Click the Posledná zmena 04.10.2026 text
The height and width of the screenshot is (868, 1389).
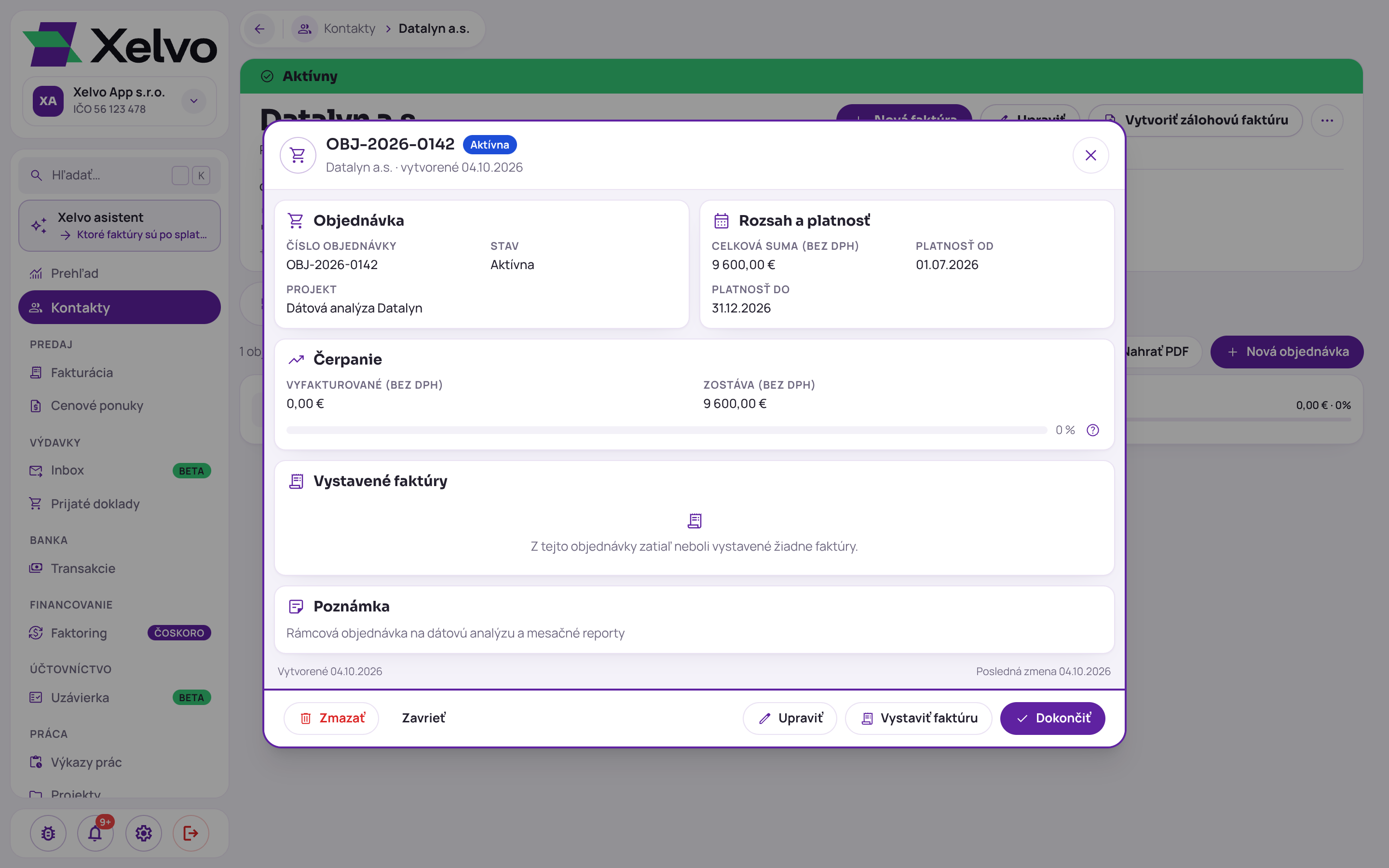point(1044,671)
